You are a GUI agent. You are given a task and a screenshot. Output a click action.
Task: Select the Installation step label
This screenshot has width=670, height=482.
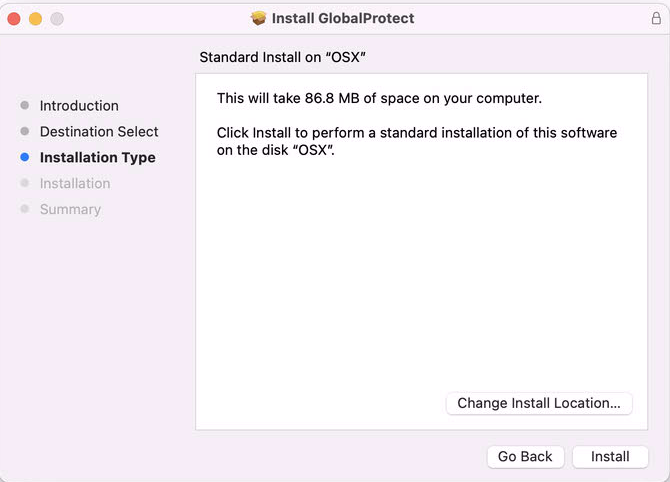click(x=75, y=183)
